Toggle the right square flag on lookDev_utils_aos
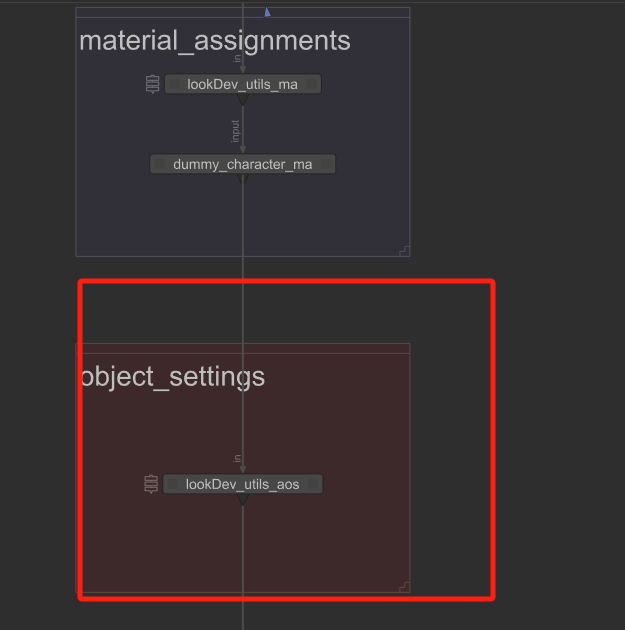The width and height of the screenshot is (625, 630). coord(313,484)
